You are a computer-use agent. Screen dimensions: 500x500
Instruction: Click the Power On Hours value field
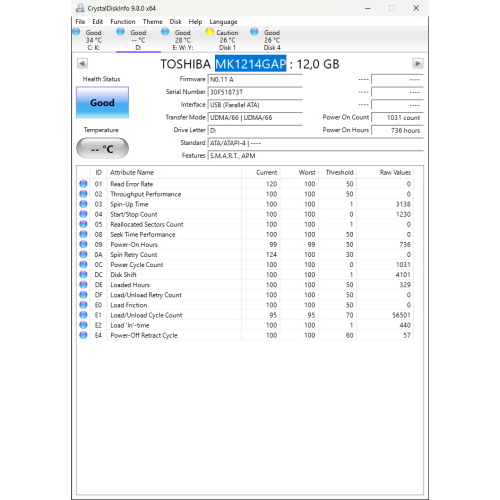point(397,130)
